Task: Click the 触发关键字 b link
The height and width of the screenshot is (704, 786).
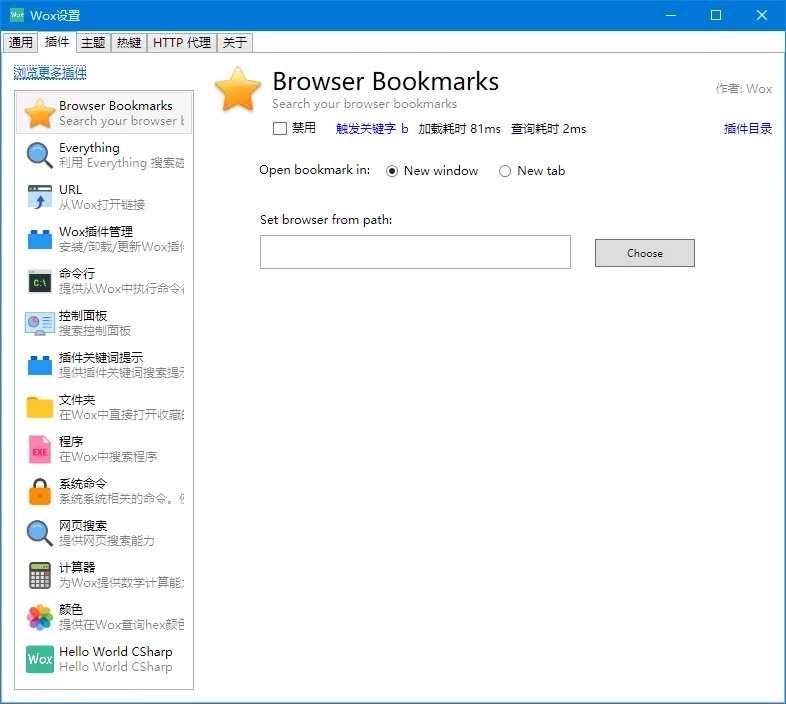Action: (x=372, y=129)
